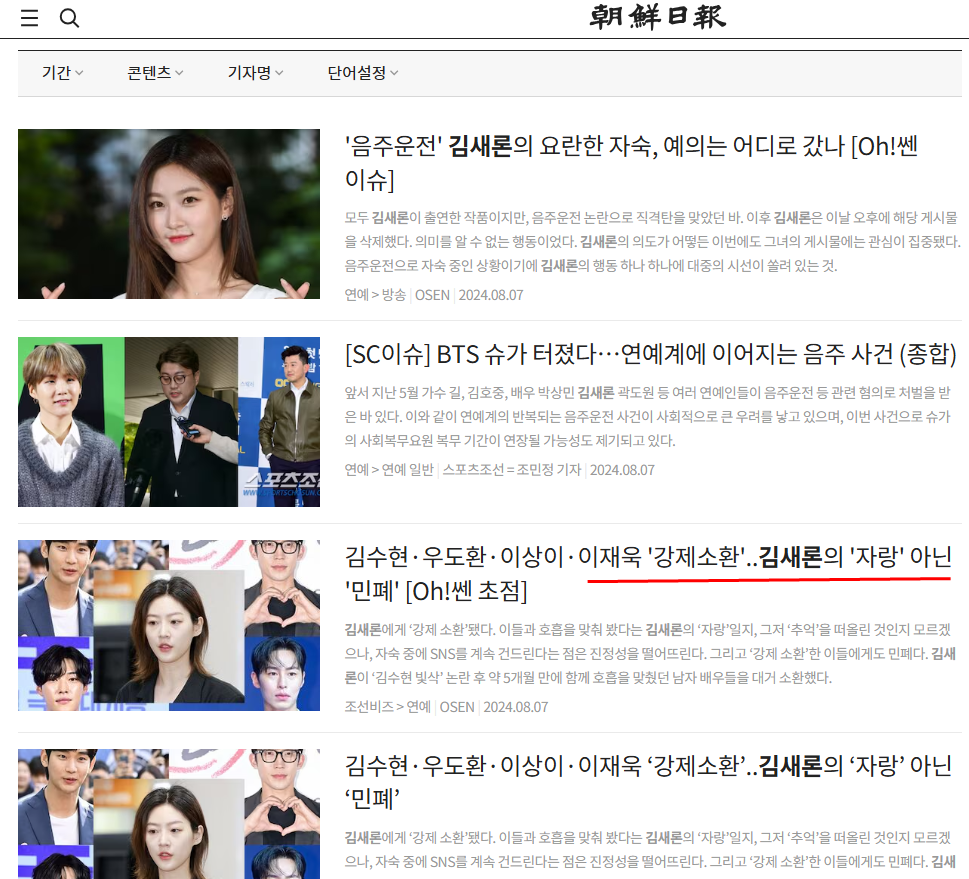The image size is (969, 879).
Task: Open headline "'음주운전' 김새론의 요란한 자숙"
Action: pyautogui.click(x=631, y=163)
